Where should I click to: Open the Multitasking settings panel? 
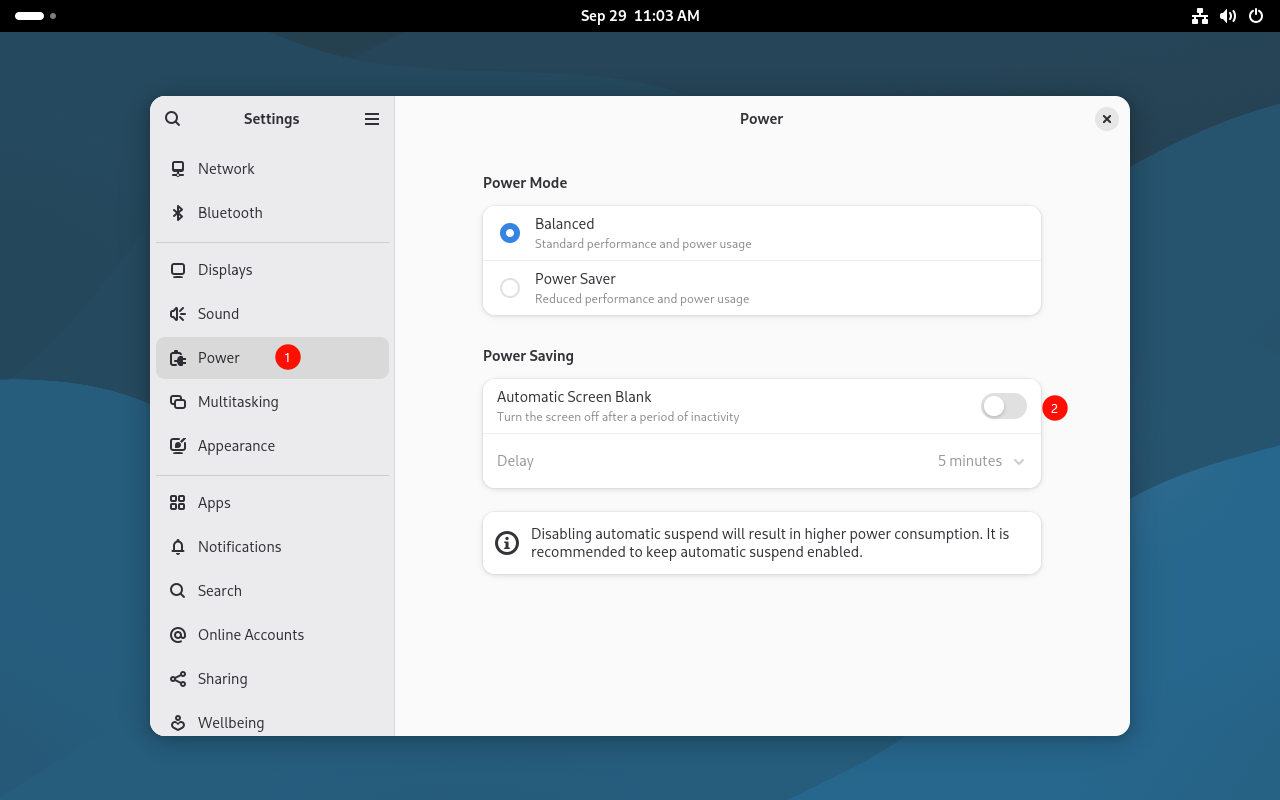(x=238, y=402)
